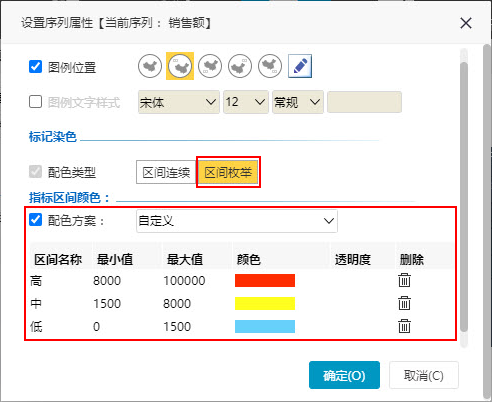Delete the 中 interval row
Screen dimensions: 492x402
point(404,303)
